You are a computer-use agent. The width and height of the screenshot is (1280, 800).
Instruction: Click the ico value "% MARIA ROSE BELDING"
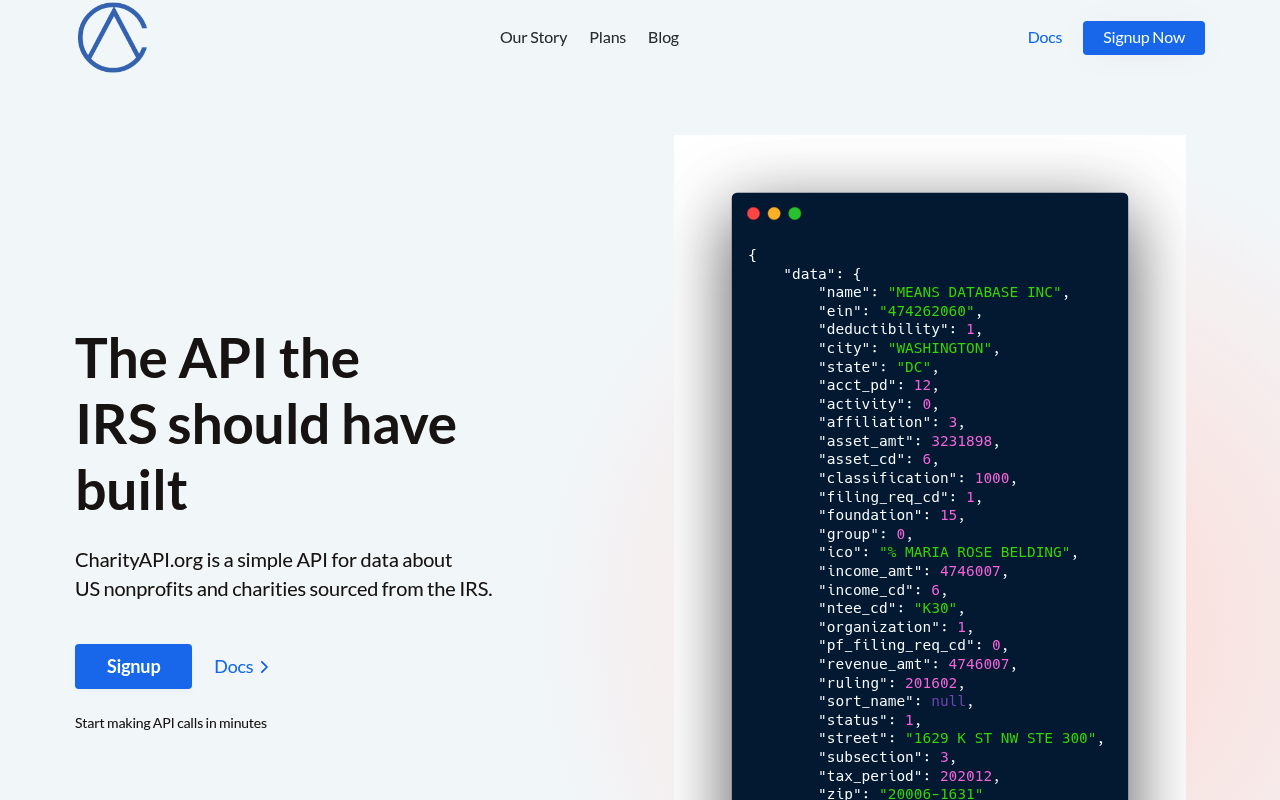point(975,552)
